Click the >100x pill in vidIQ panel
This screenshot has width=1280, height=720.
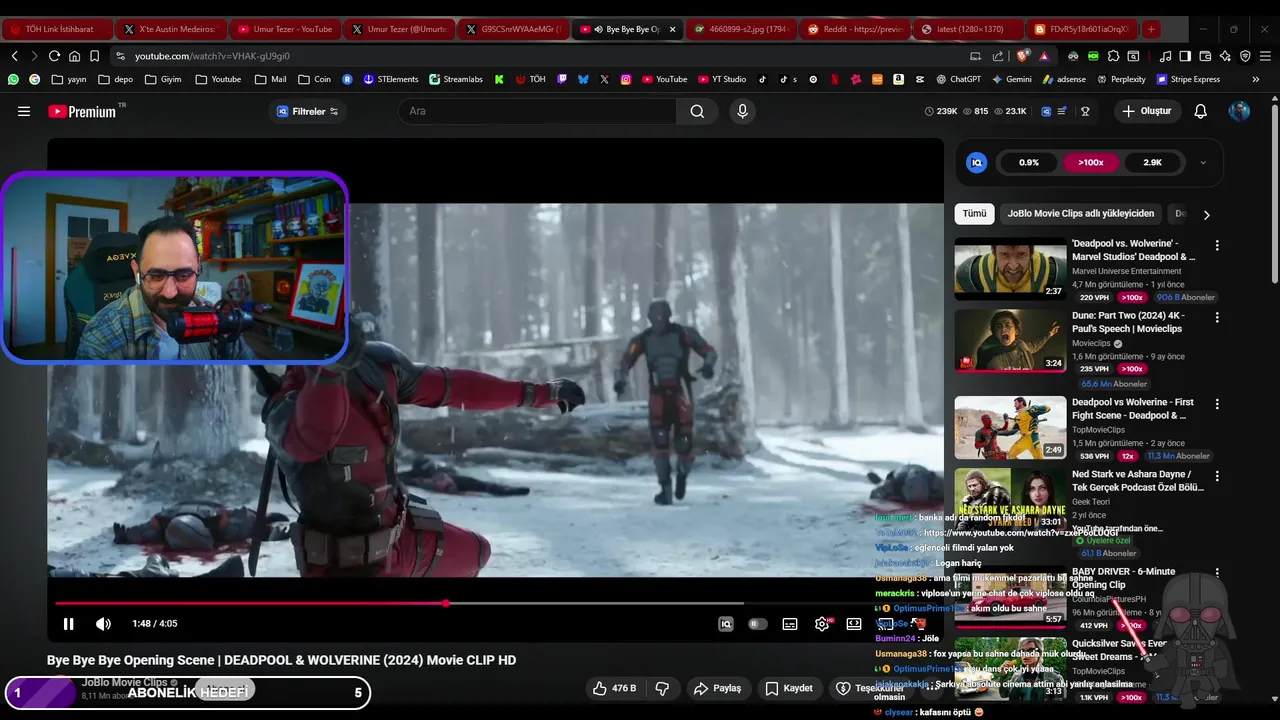click(x=1091, y=162)
